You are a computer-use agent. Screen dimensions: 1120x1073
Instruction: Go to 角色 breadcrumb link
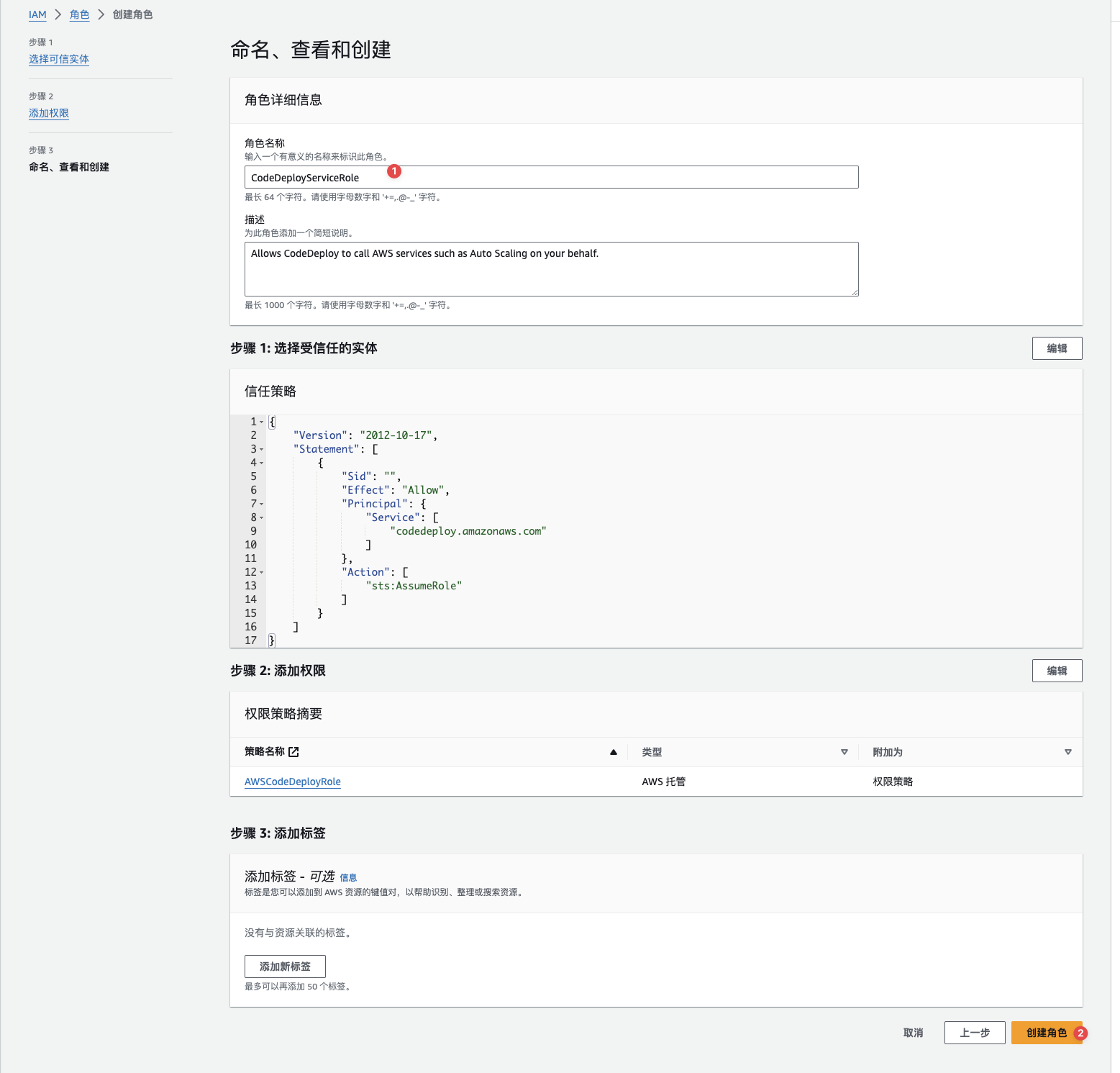click(x=80, y=14)
